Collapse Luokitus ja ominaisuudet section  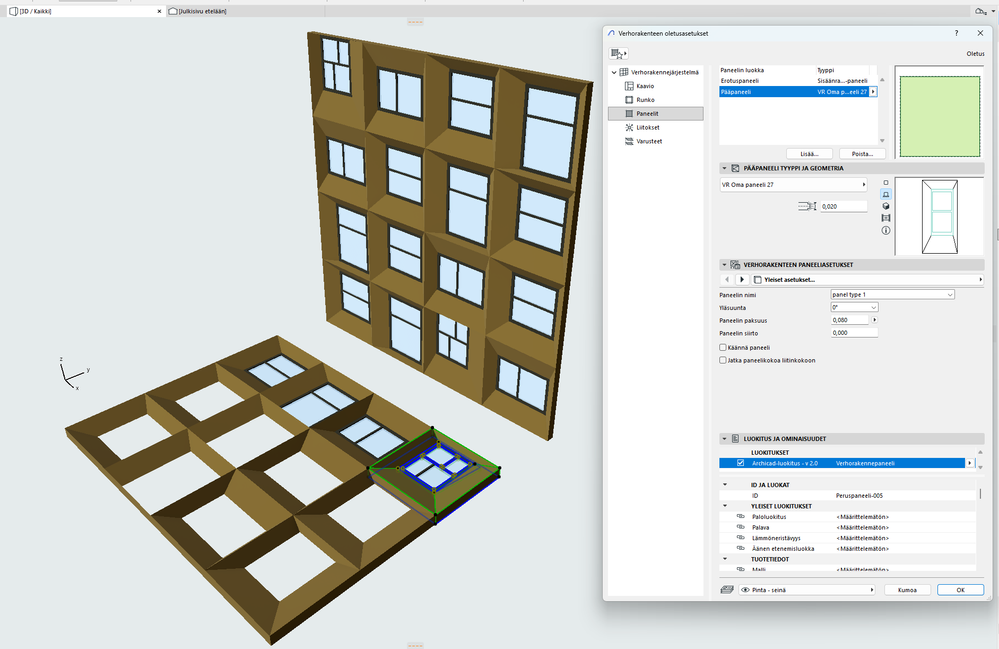[x=724, y=438]
